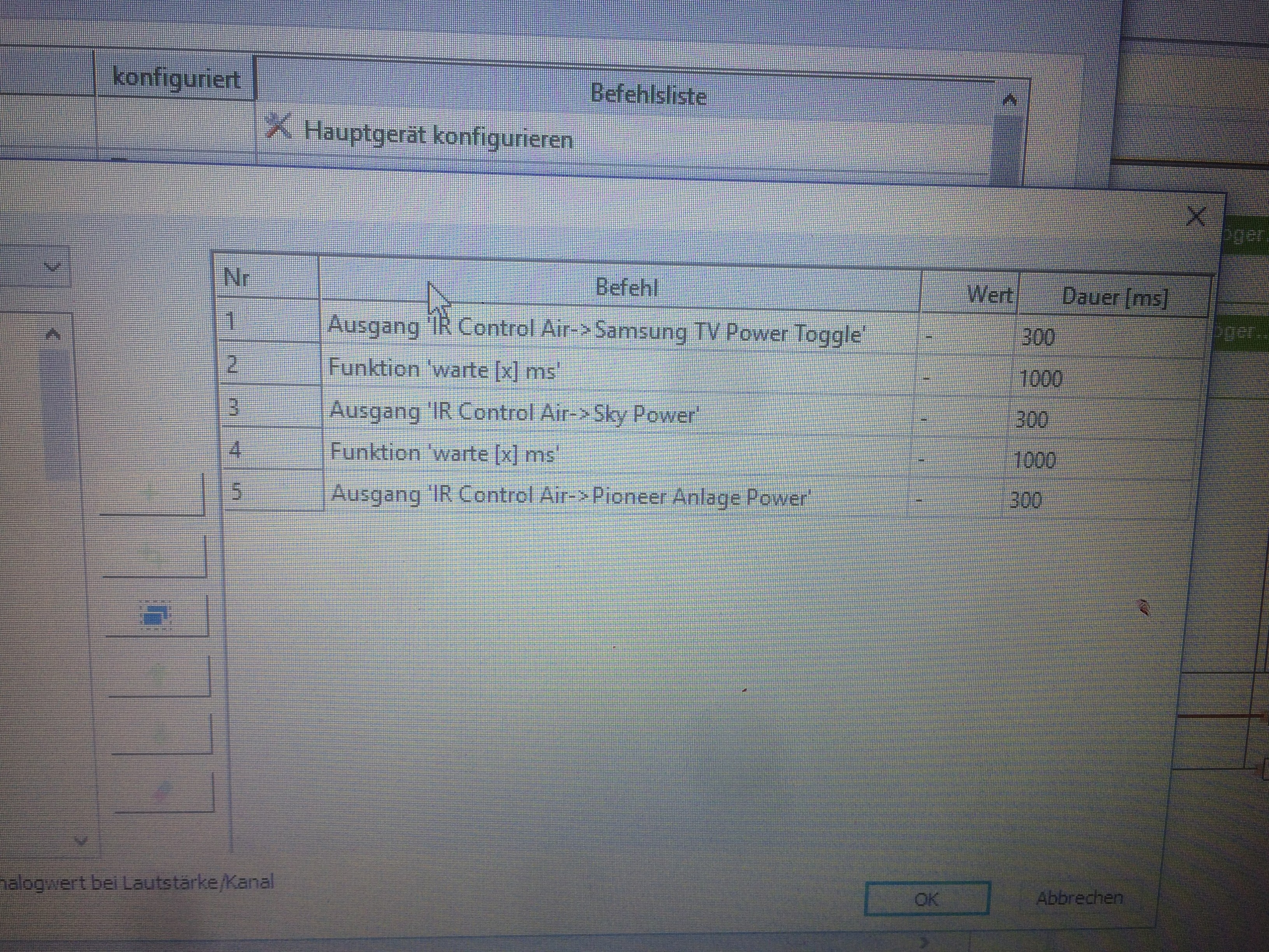Close the command list dialog

click(x=1196, y=217)
